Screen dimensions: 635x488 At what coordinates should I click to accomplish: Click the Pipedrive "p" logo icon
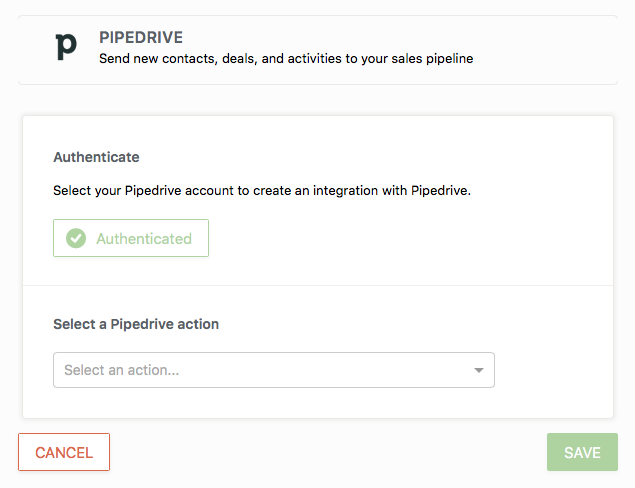pyautogui.click(x=66, y=46)
